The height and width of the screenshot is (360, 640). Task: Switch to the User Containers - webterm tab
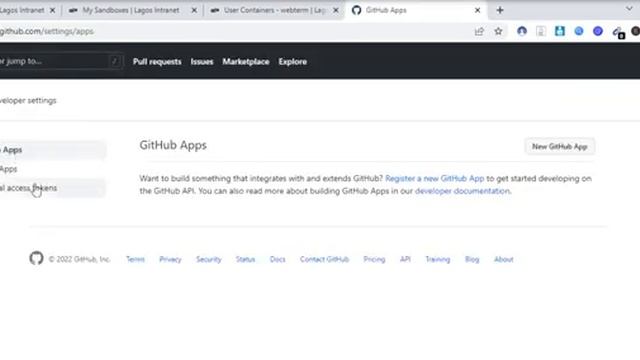(x=274, y=10)
